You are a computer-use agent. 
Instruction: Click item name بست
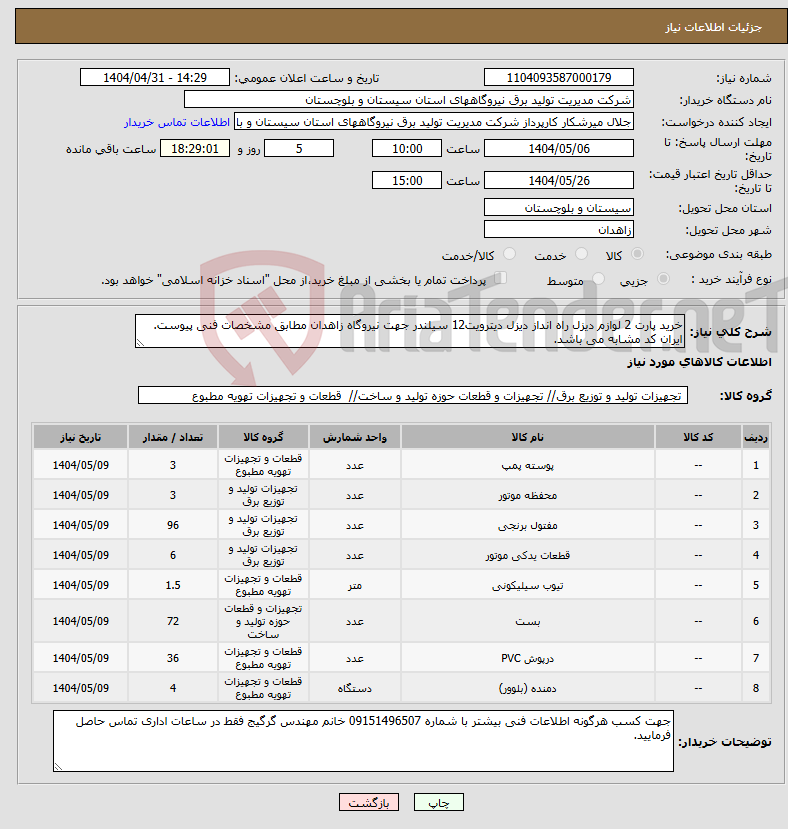click(527, 621)
